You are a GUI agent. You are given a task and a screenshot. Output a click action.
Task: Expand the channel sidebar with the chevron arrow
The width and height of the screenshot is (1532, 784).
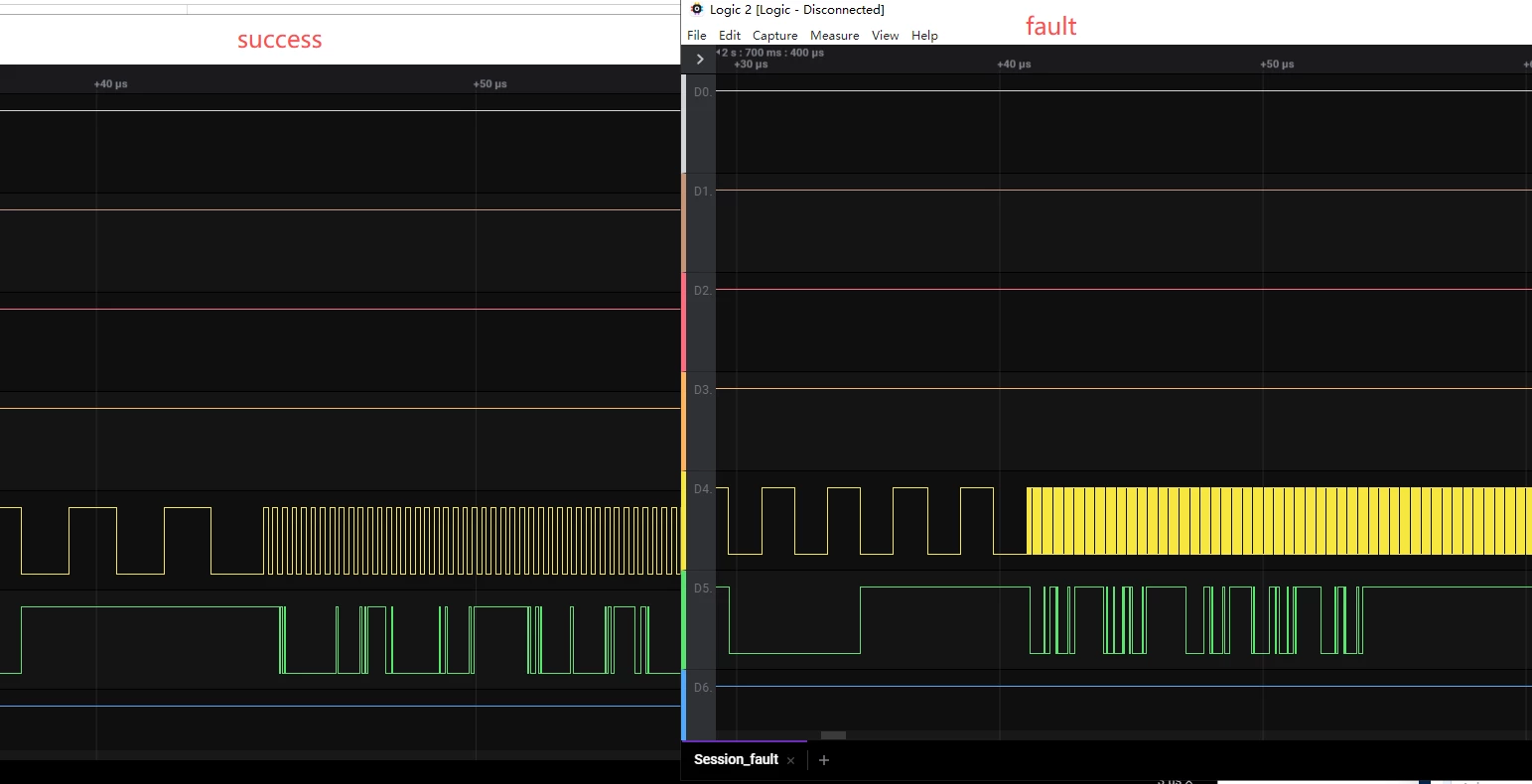700,60
